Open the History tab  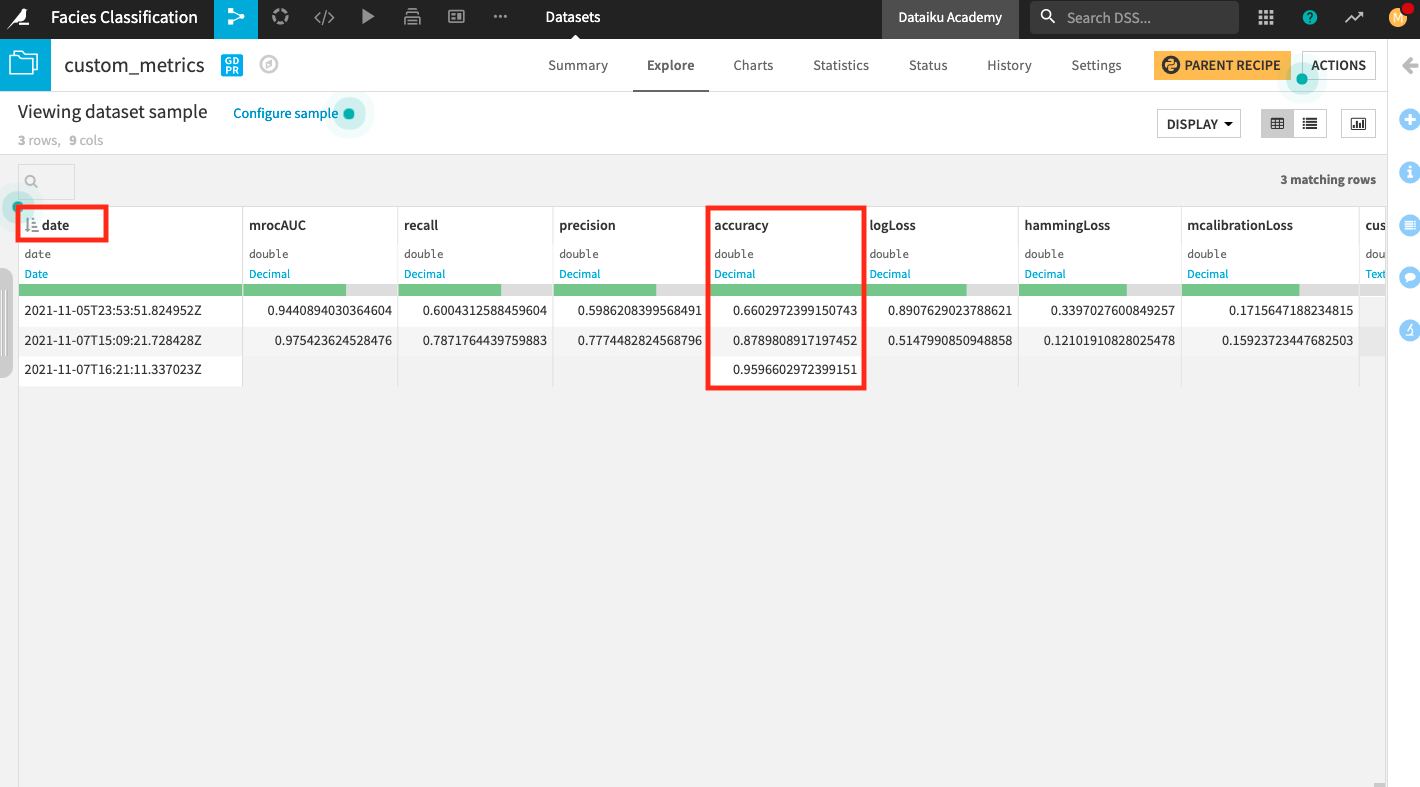click(1009, 65)
